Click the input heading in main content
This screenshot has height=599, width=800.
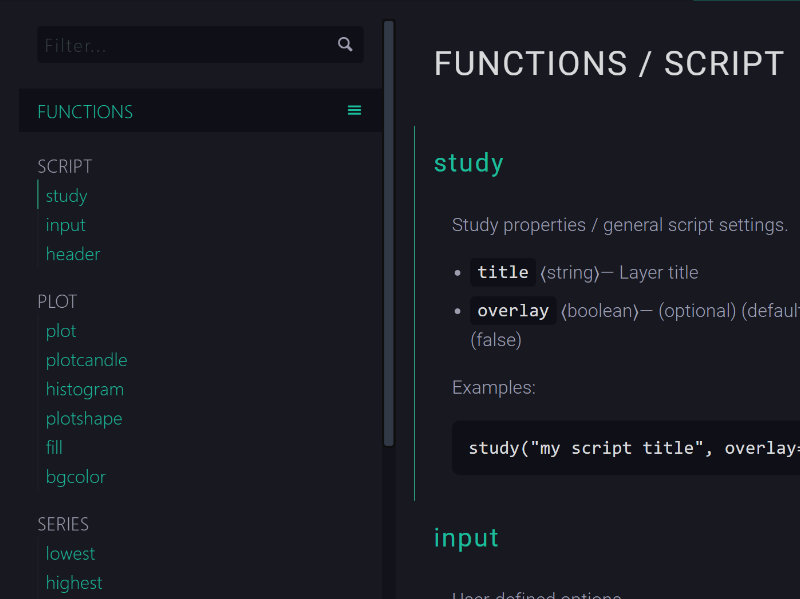[466, 538]
